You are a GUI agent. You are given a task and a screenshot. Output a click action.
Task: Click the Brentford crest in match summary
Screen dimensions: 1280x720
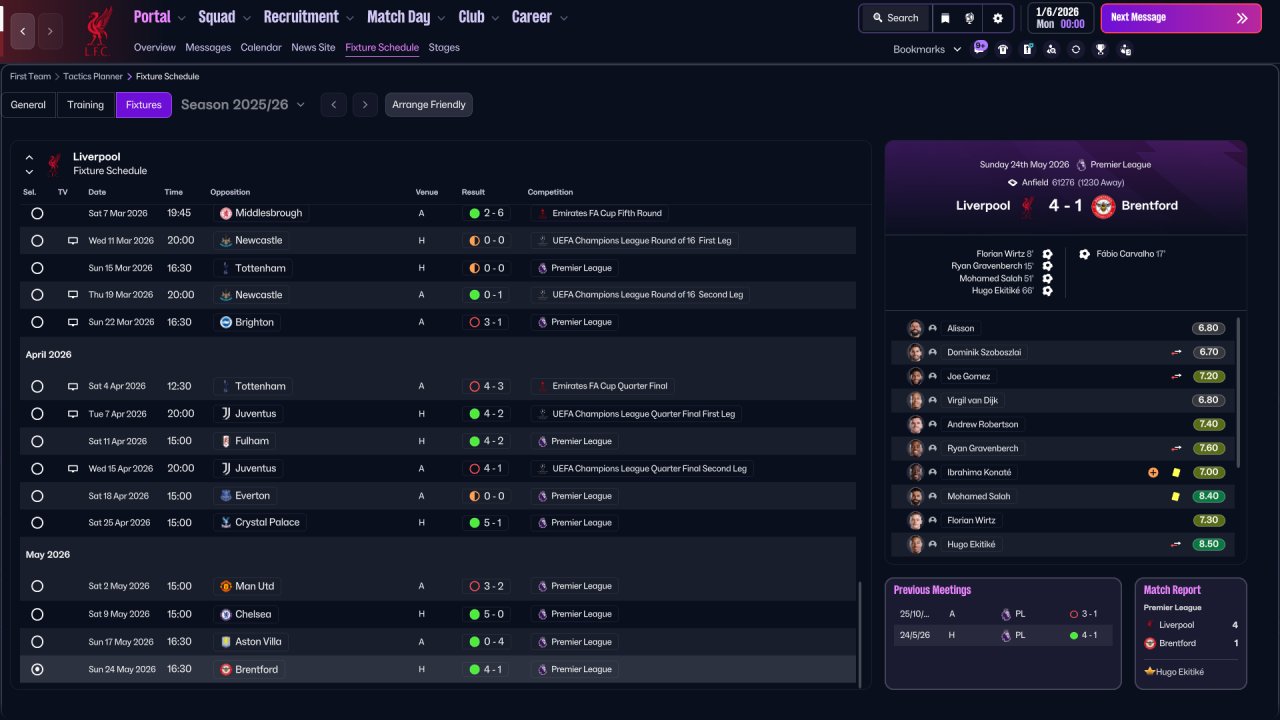1103,206
